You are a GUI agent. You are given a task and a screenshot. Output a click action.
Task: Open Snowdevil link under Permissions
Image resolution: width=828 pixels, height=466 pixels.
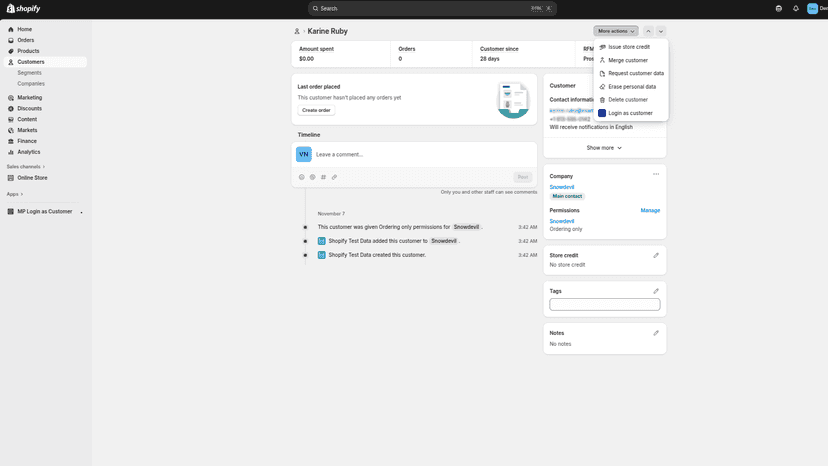(x=561, y=221)
